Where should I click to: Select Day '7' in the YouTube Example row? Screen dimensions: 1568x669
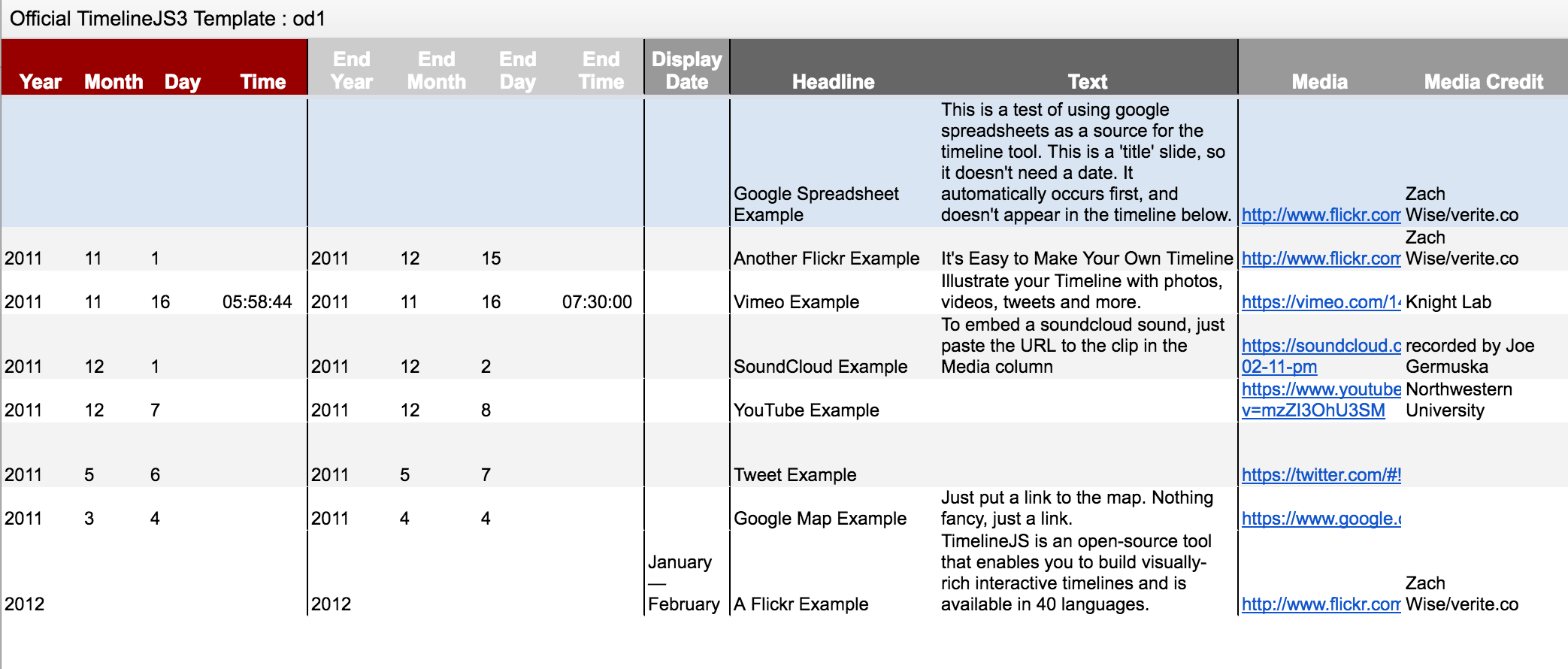(155, 410)
